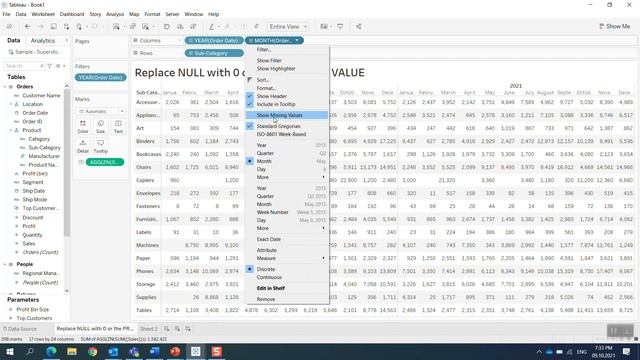Open PowerPoint from the taskbar
Viewport: 640px width, 360px height.
coord(176,351)
